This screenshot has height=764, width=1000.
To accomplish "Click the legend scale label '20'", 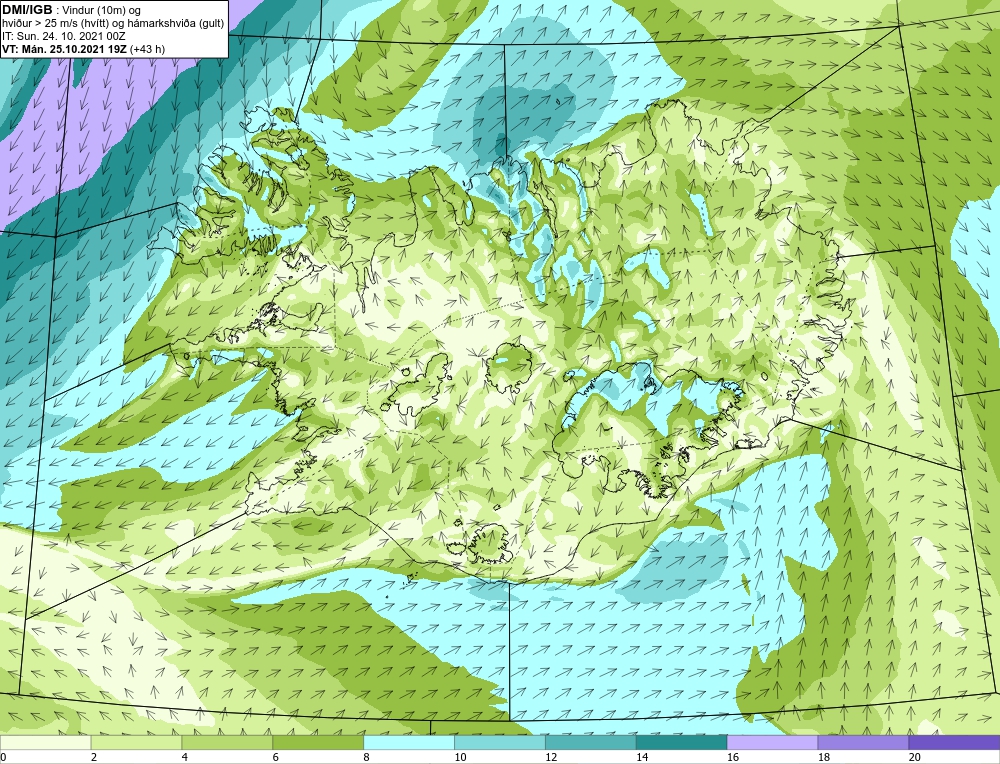I will point(915,757).
